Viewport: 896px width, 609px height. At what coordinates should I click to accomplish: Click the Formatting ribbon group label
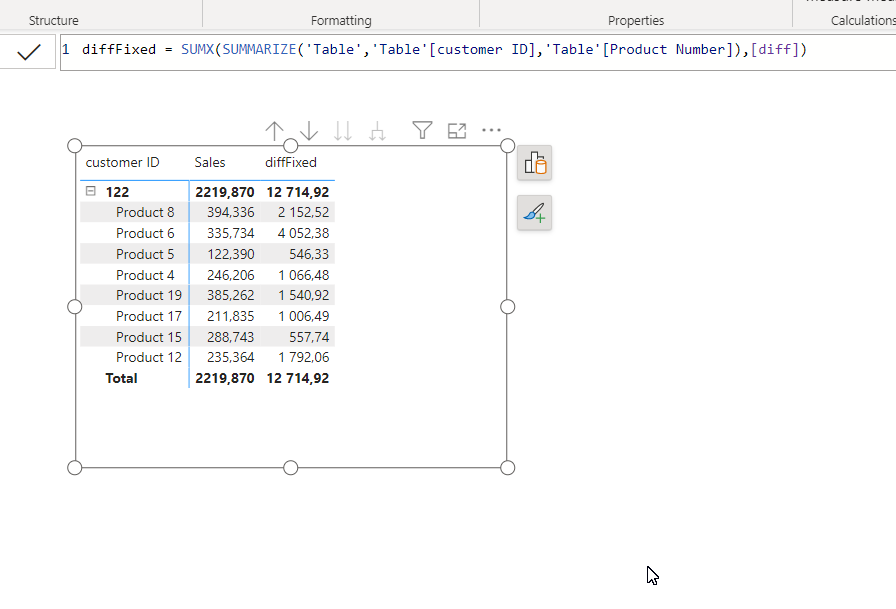pyautogui.click(x=341, y=21)
